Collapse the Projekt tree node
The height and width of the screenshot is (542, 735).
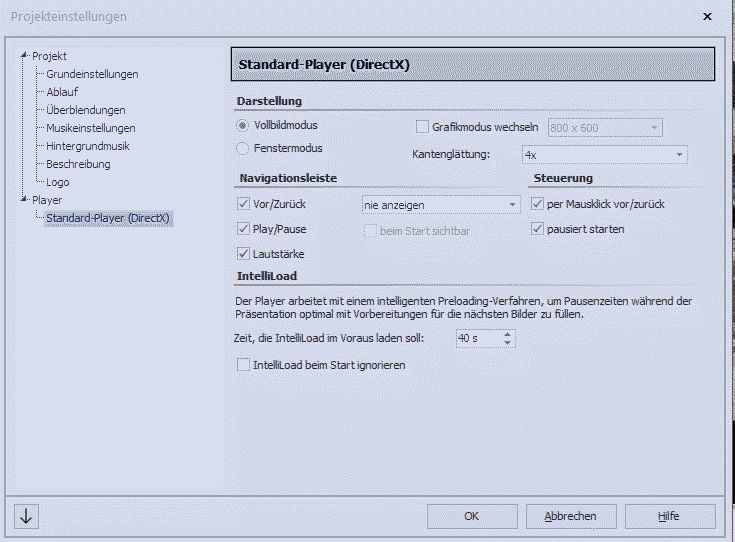coord(25,57)
